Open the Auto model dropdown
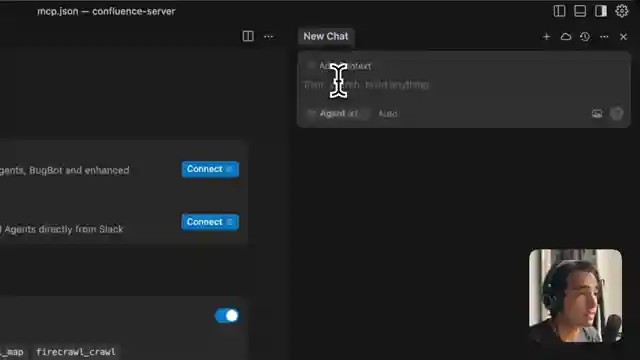The width and height of the screenshot is (640, 360). pos(388,113)
